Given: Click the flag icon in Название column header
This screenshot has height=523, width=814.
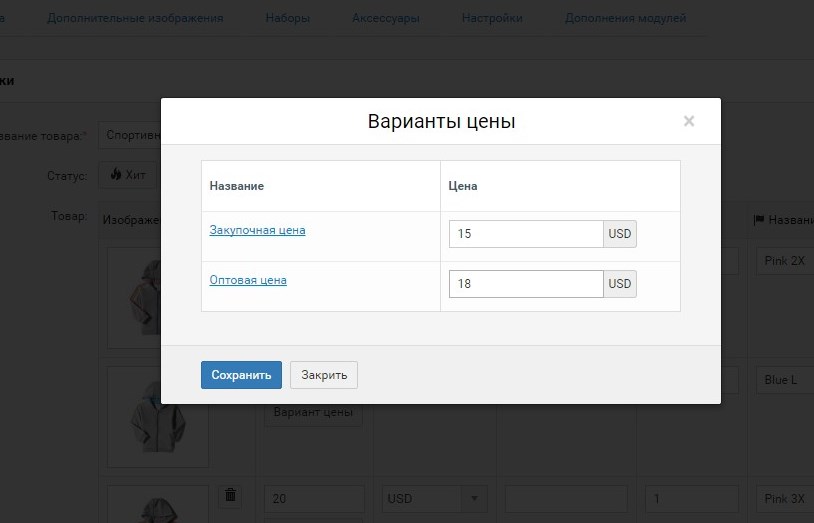Looking at the screenshot, I should pos(758,220).
